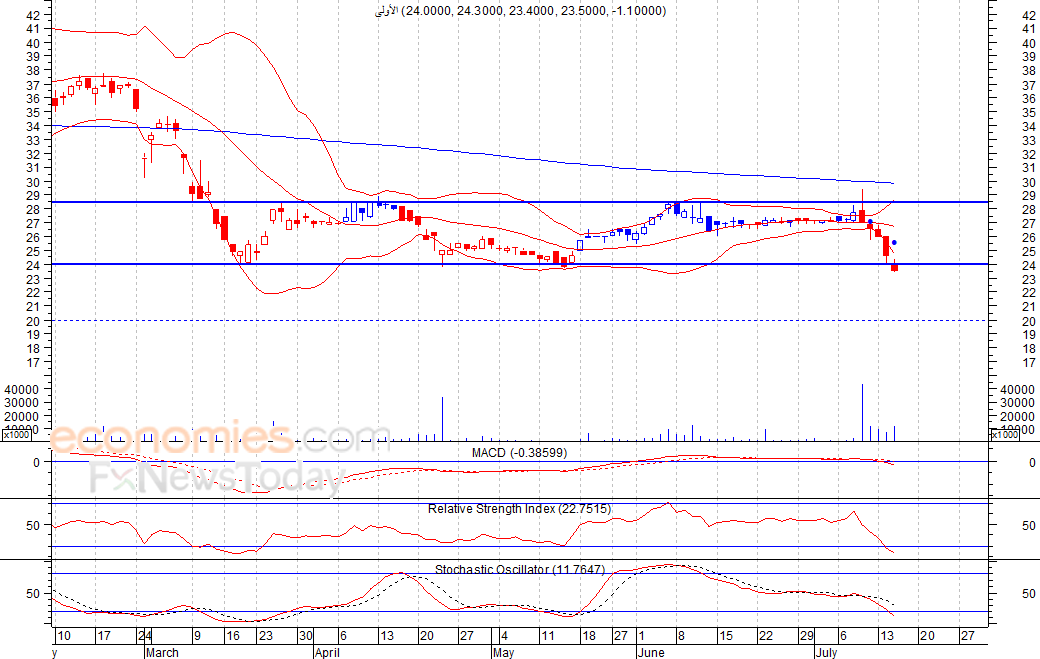Screen dimensions: 1040x659
Task: Click the 0 value on MACD left axis
Action: [36, 463]
